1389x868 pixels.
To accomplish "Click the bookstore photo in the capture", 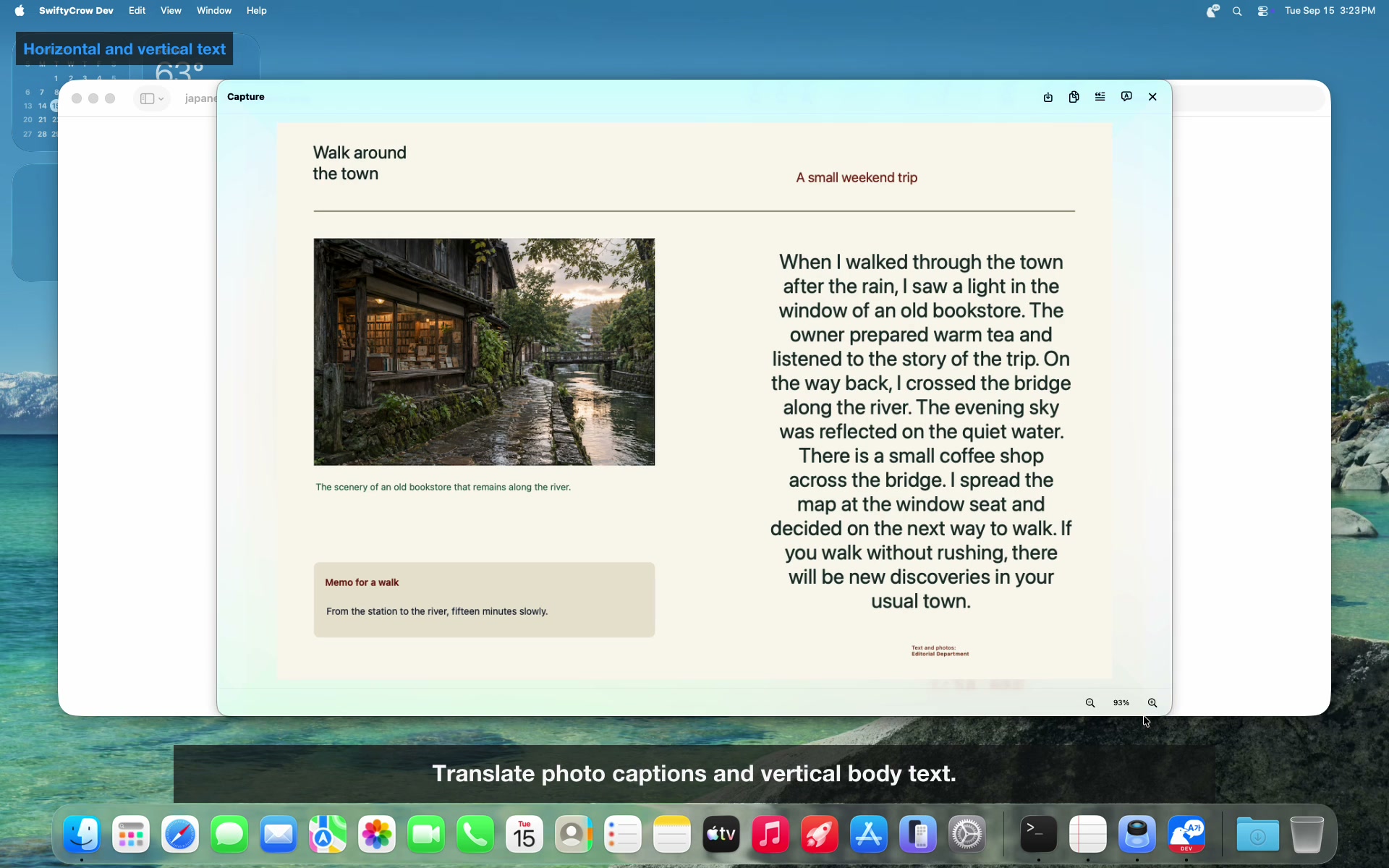I will coord(484,352).
